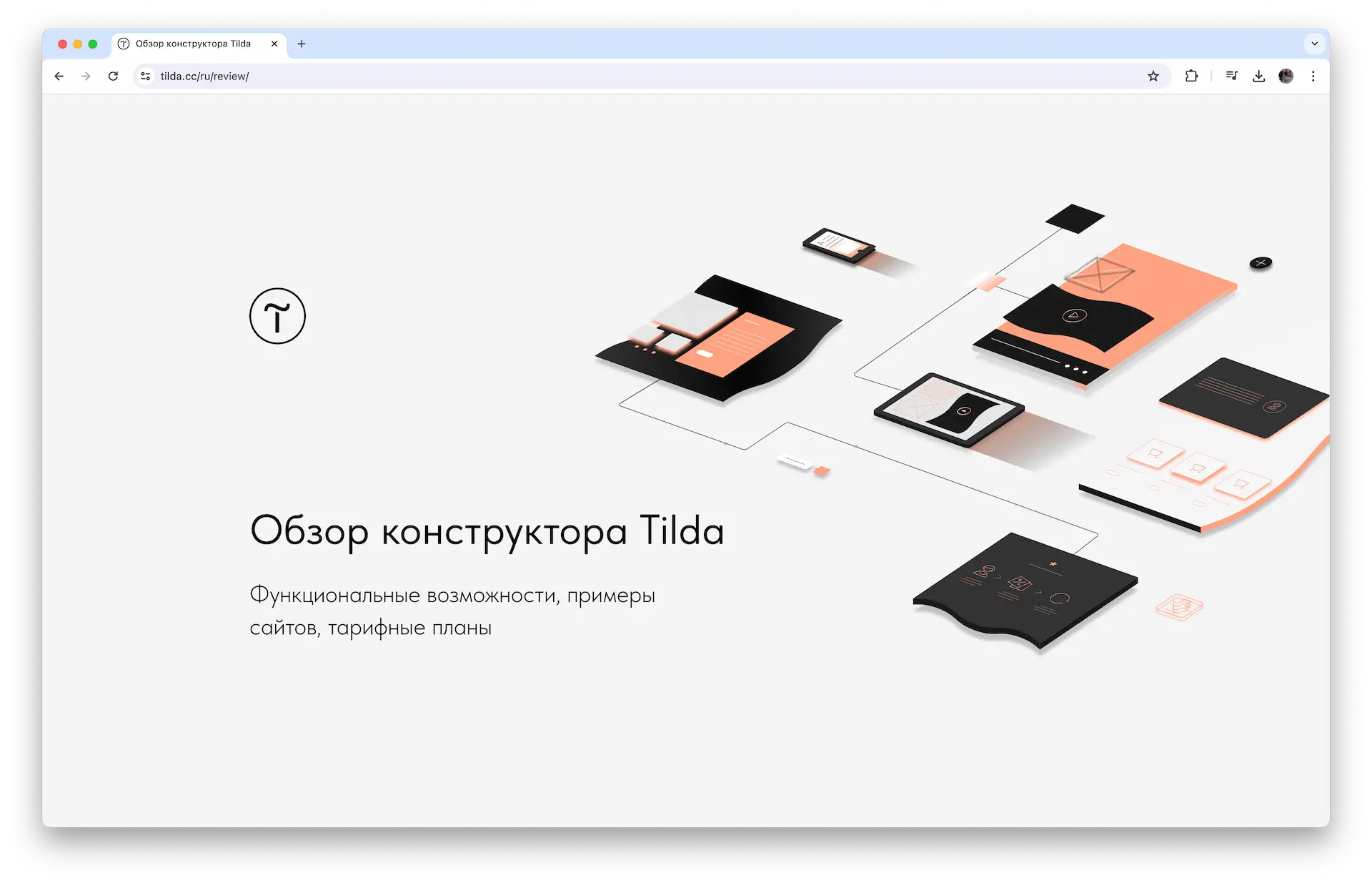
Task: Bookmark this page with the star icon
Action: (1153, 76)
